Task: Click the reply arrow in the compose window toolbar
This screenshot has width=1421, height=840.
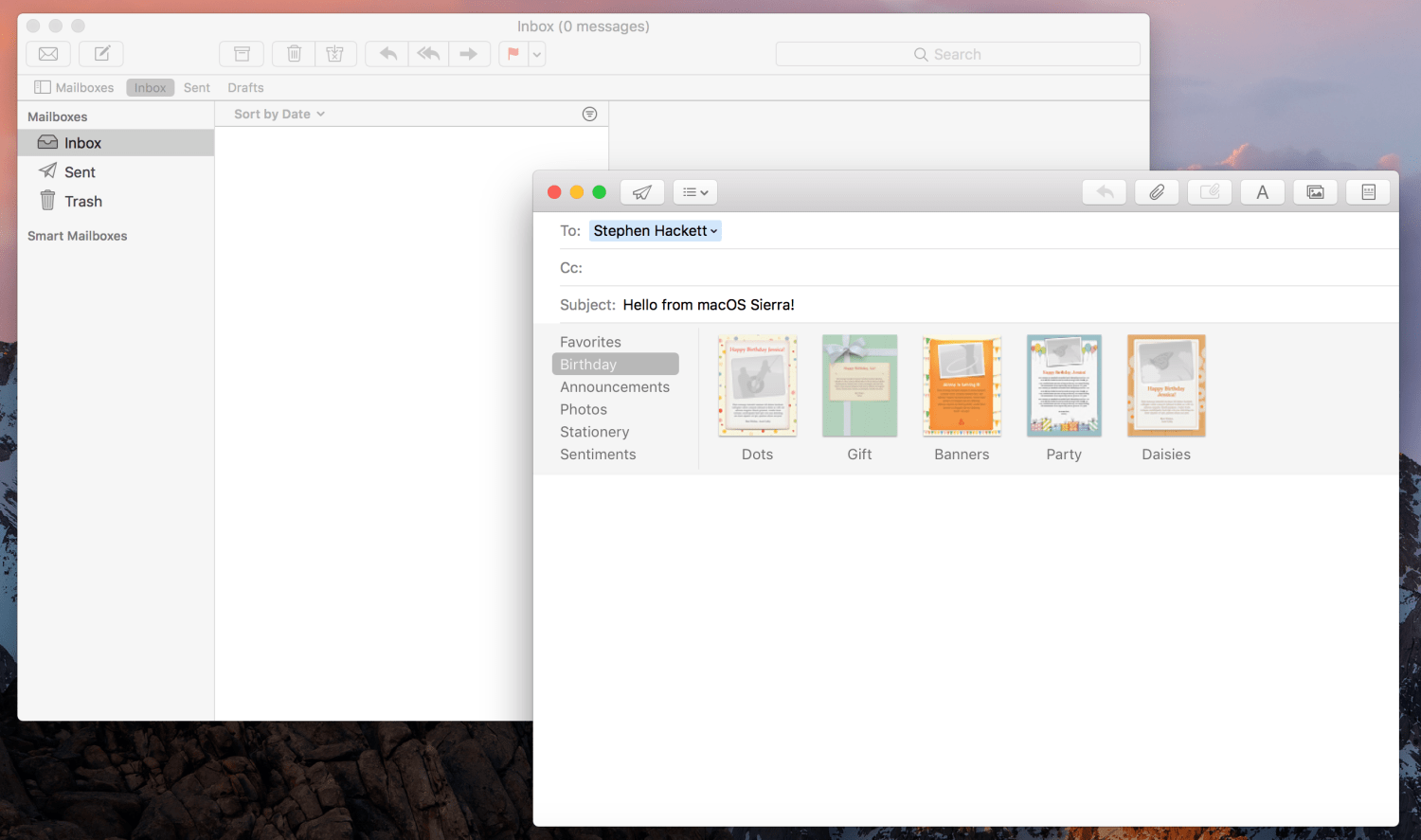Action: click(1105, 192)
